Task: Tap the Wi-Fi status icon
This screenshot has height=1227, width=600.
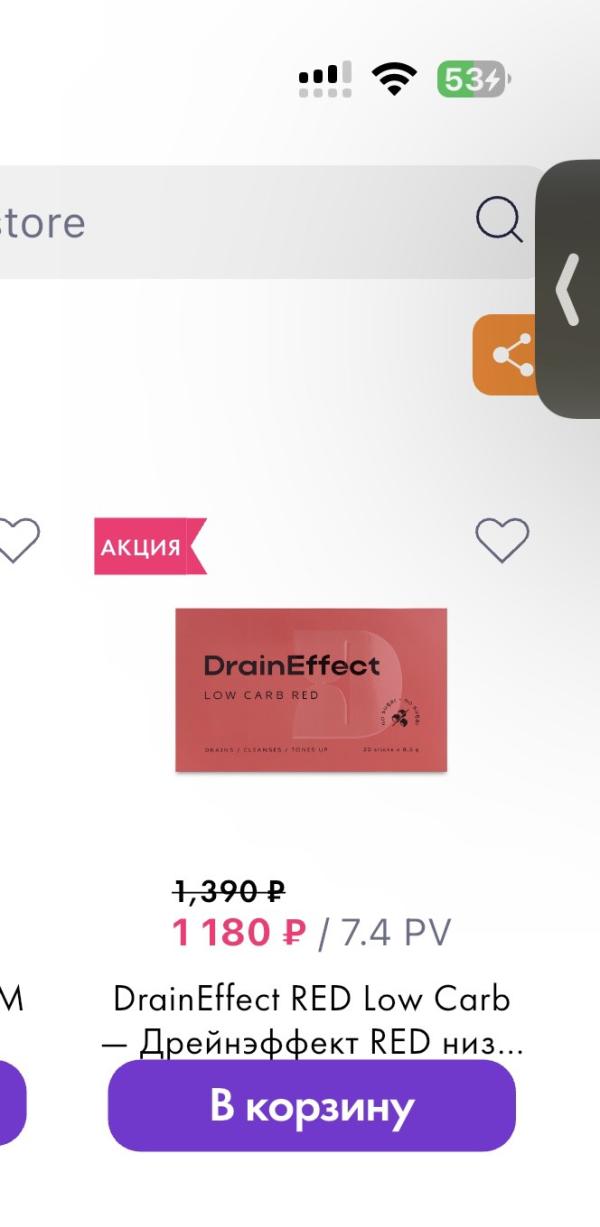Action: coord(394,79)
